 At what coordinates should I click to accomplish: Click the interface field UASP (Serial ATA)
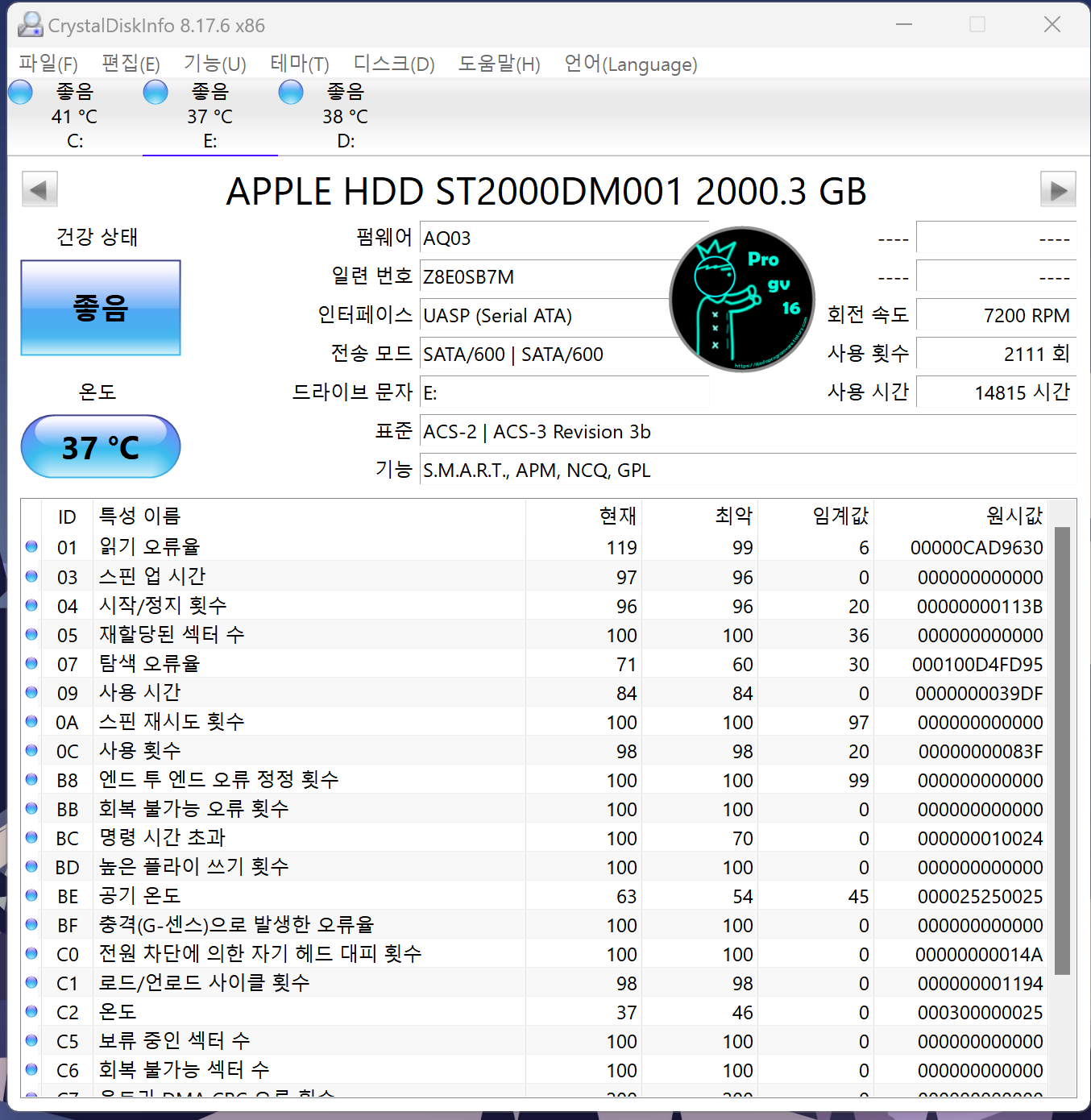[564, 315]
